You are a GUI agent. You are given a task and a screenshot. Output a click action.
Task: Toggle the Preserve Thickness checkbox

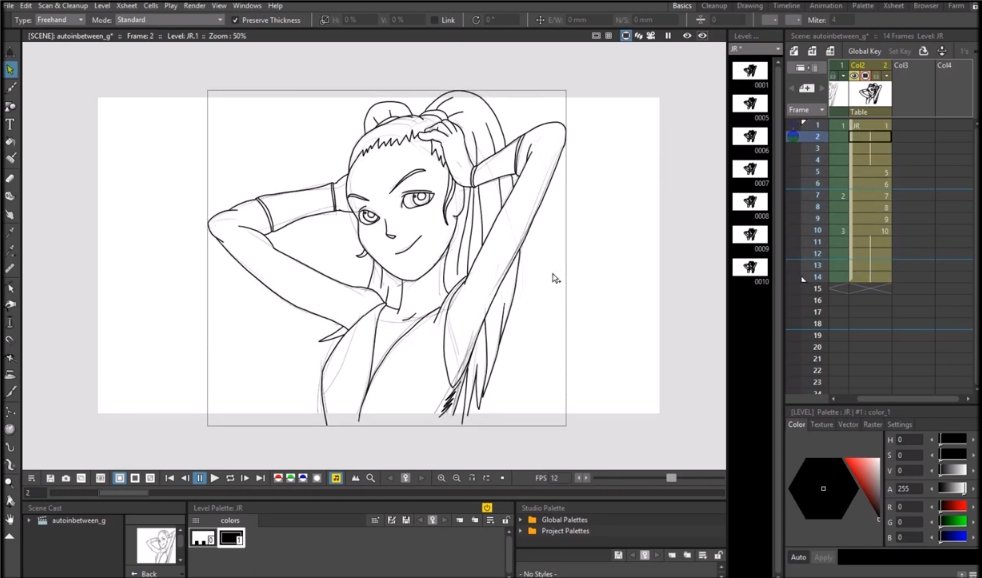tap(235, 20)
